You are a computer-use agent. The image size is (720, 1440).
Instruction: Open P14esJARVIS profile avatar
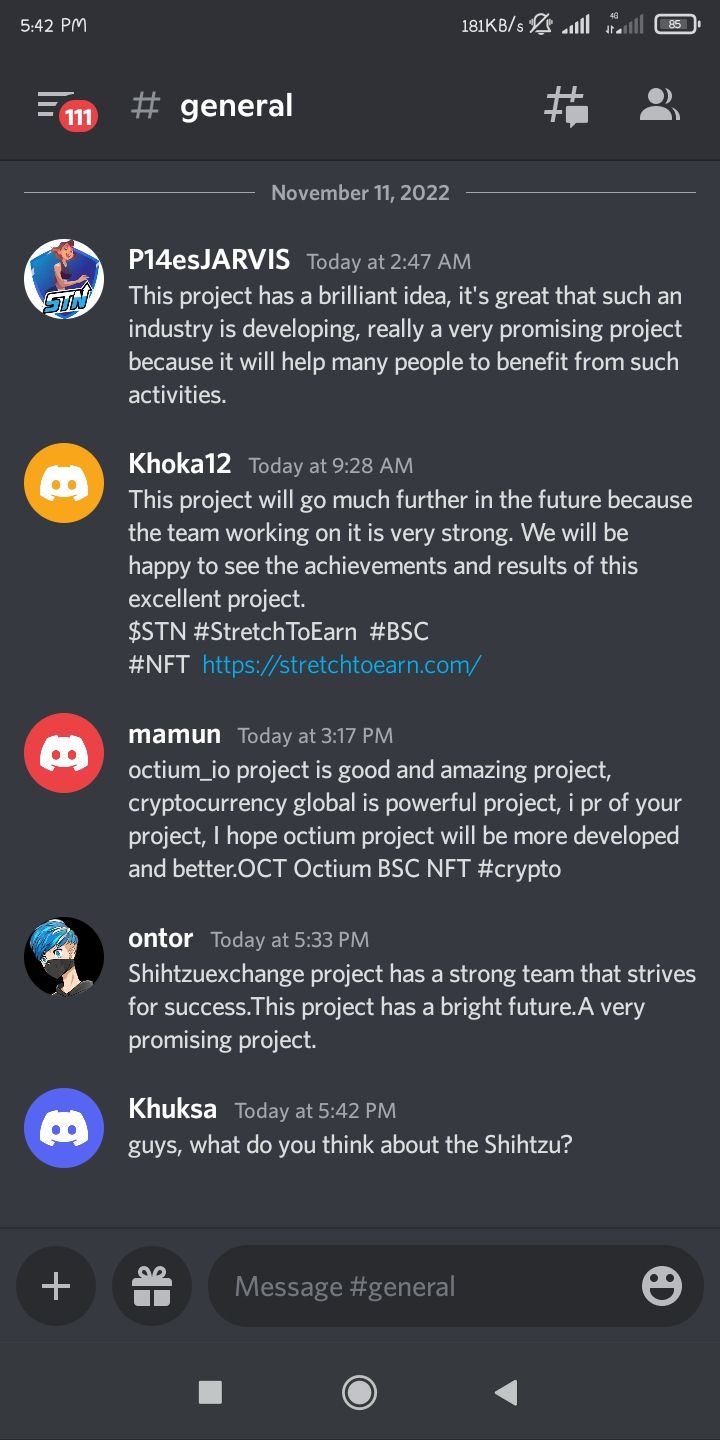(x=64, y=279)
